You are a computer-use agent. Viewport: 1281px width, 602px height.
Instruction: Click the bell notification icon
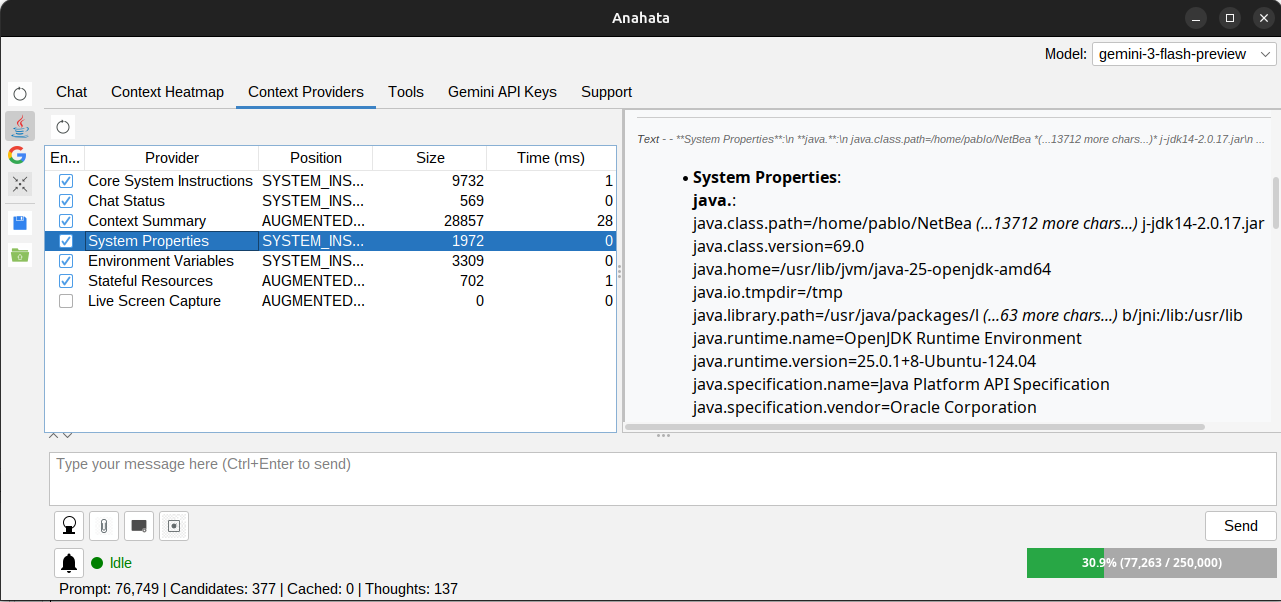tap(69, 563)
